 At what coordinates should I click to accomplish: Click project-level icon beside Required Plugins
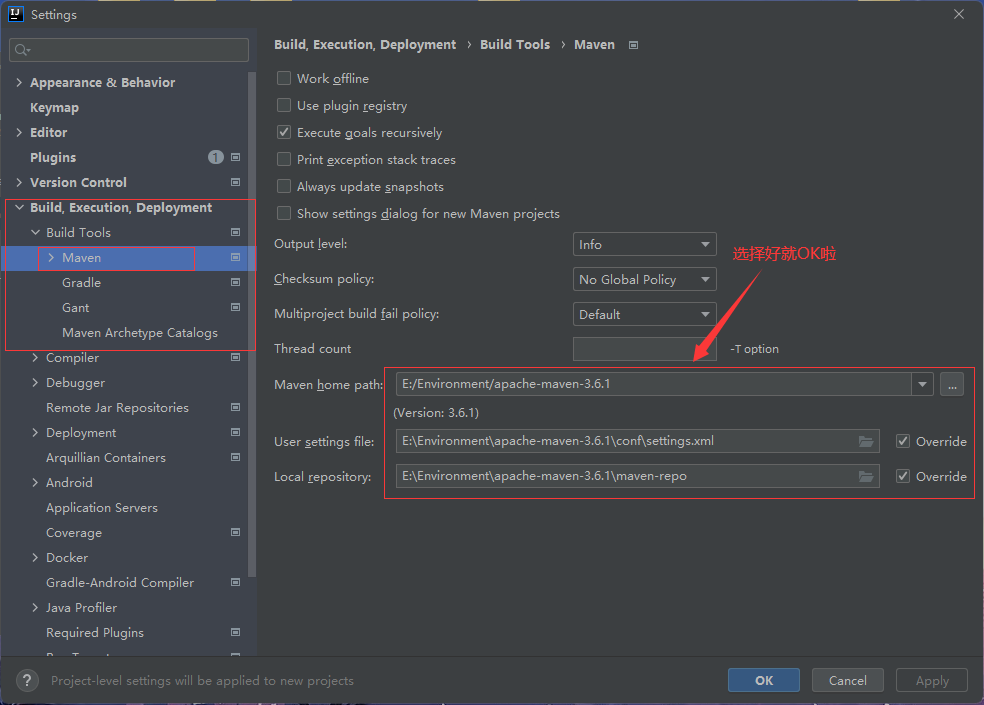pyautogui.click(x=235, y=632)
